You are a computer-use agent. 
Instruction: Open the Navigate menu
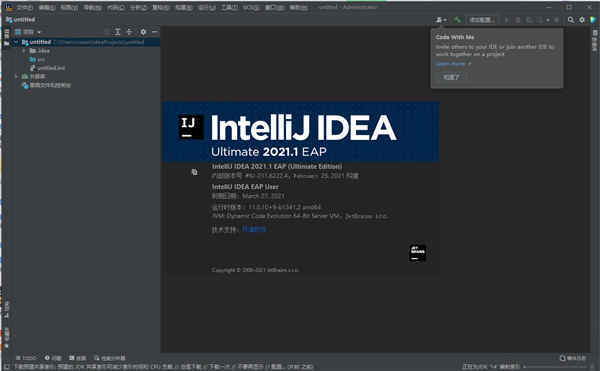[93, 7]
